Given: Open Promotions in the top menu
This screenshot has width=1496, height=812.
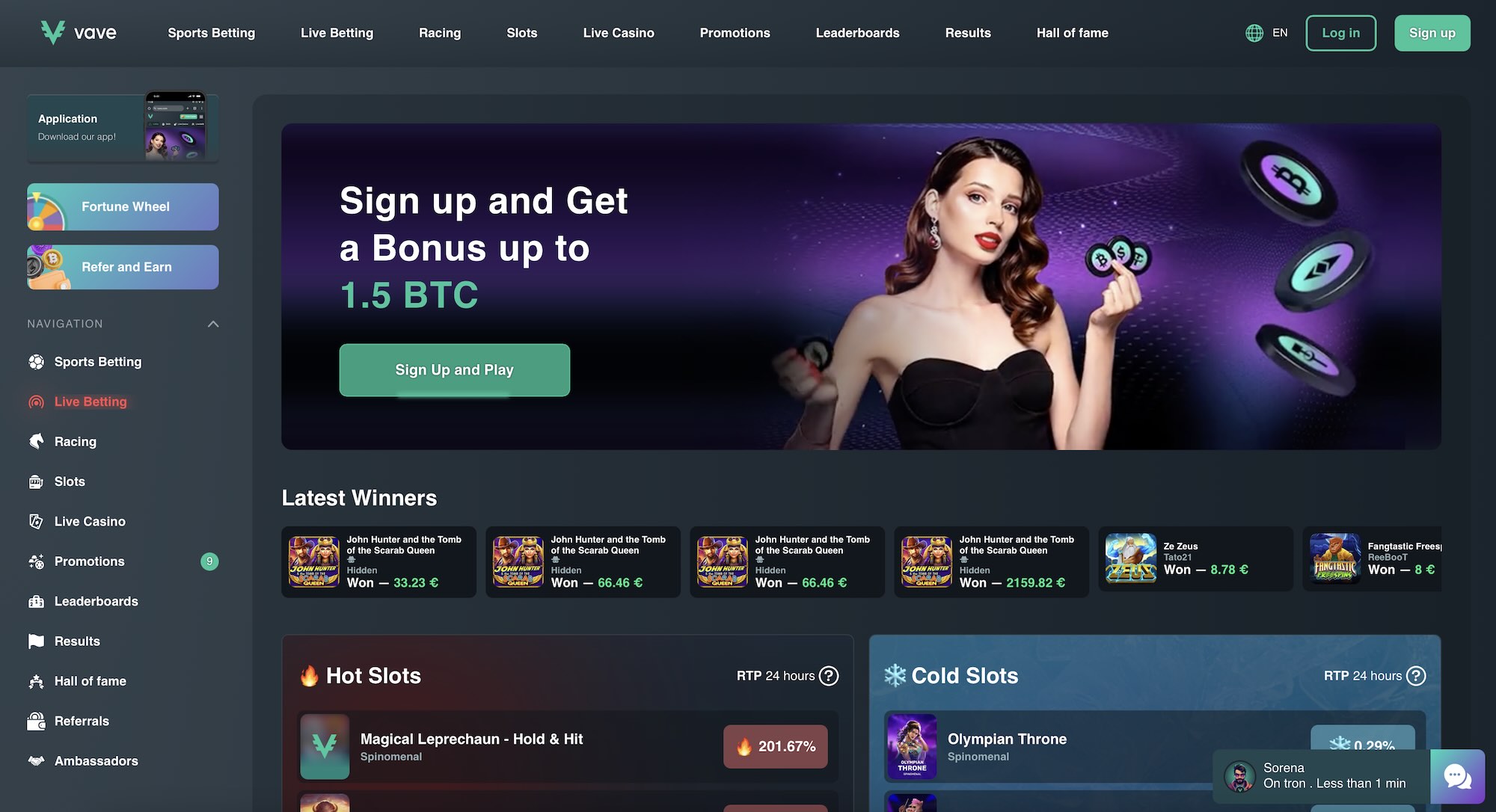Looking at the screenshot, I should coord(735,33).
